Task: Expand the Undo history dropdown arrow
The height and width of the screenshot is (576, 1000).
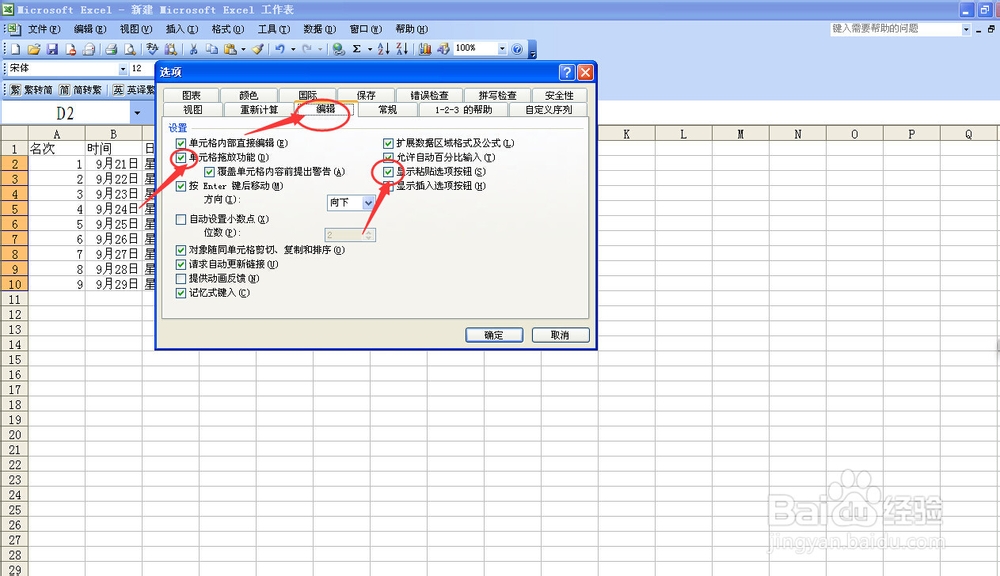Action: click(293, 49)
